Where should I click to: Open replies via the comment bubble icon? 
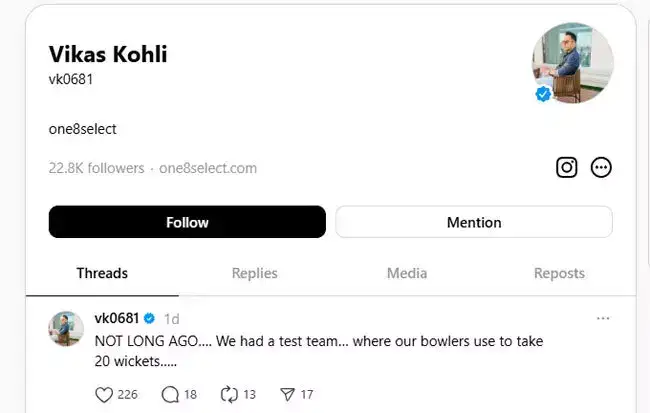[170, 394]
